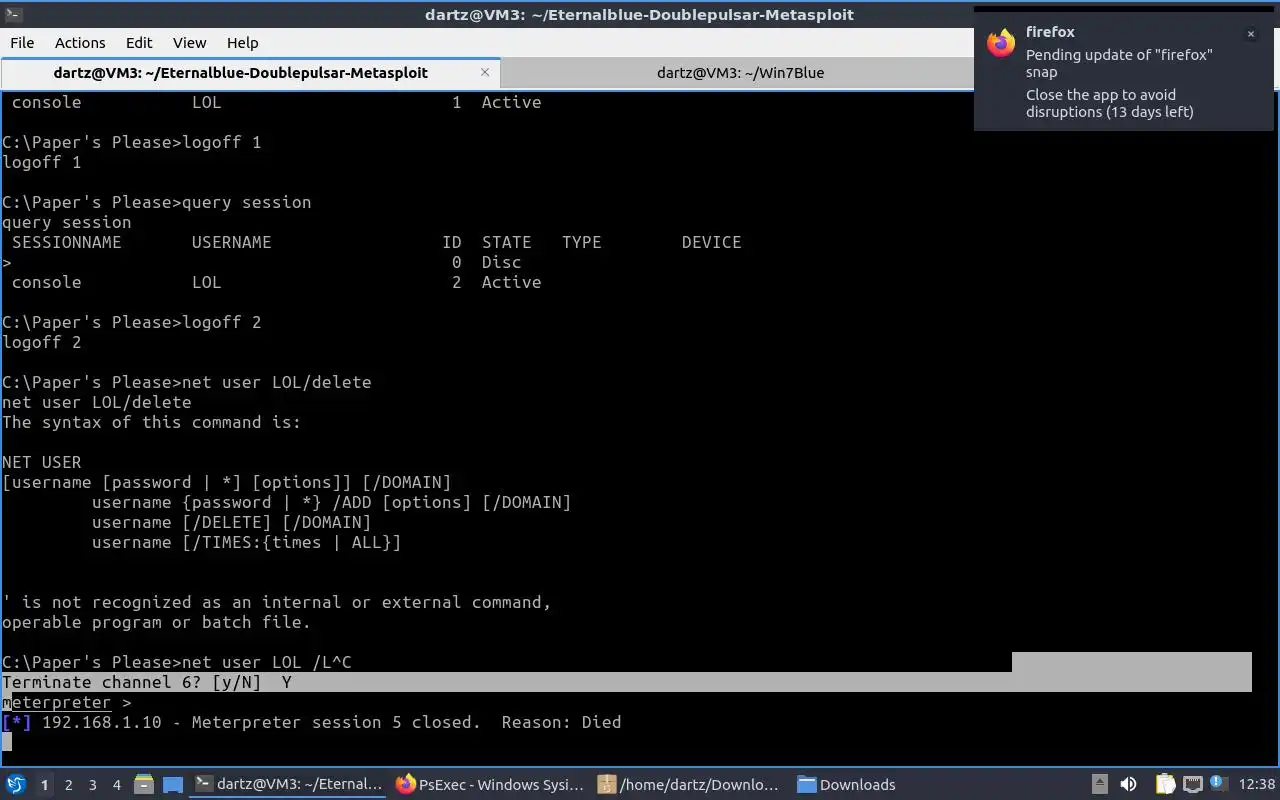Open the Actions menu
This screenshot has height=800, width=1280.
80,43
